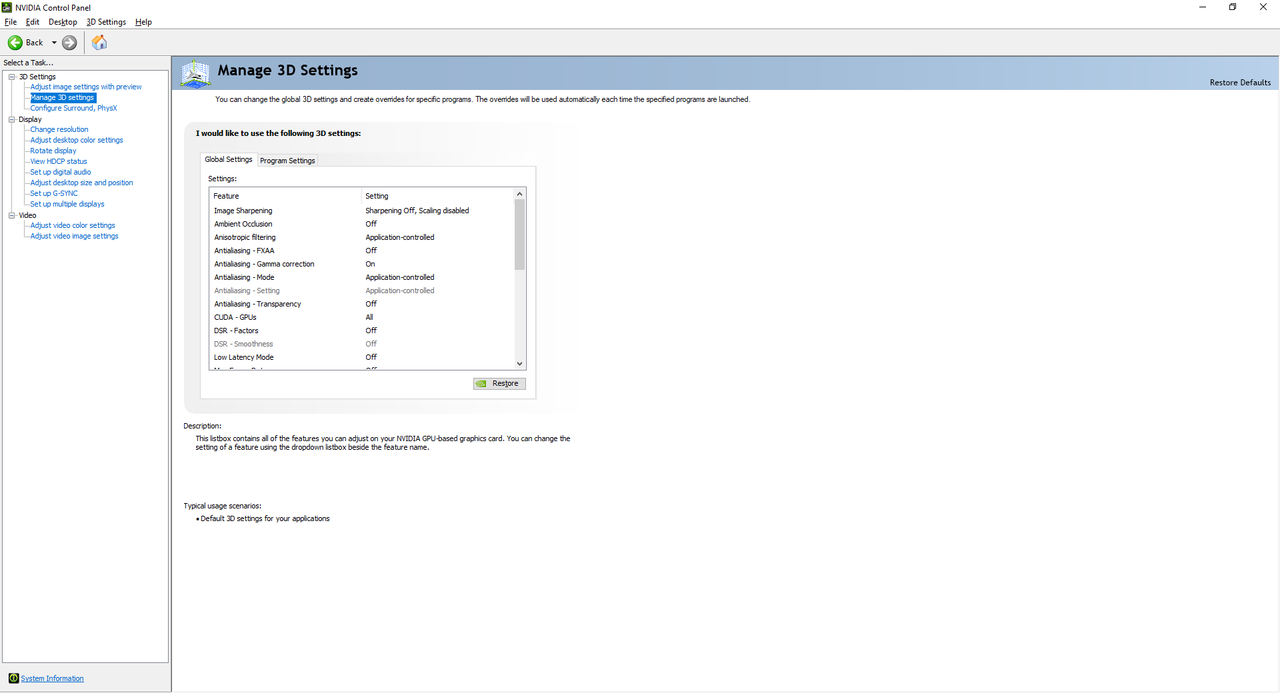Image resolution: width=1280 pixels, height=693 pixels.
Task: Collapse the Display tree node
Action: coord(12,119)
